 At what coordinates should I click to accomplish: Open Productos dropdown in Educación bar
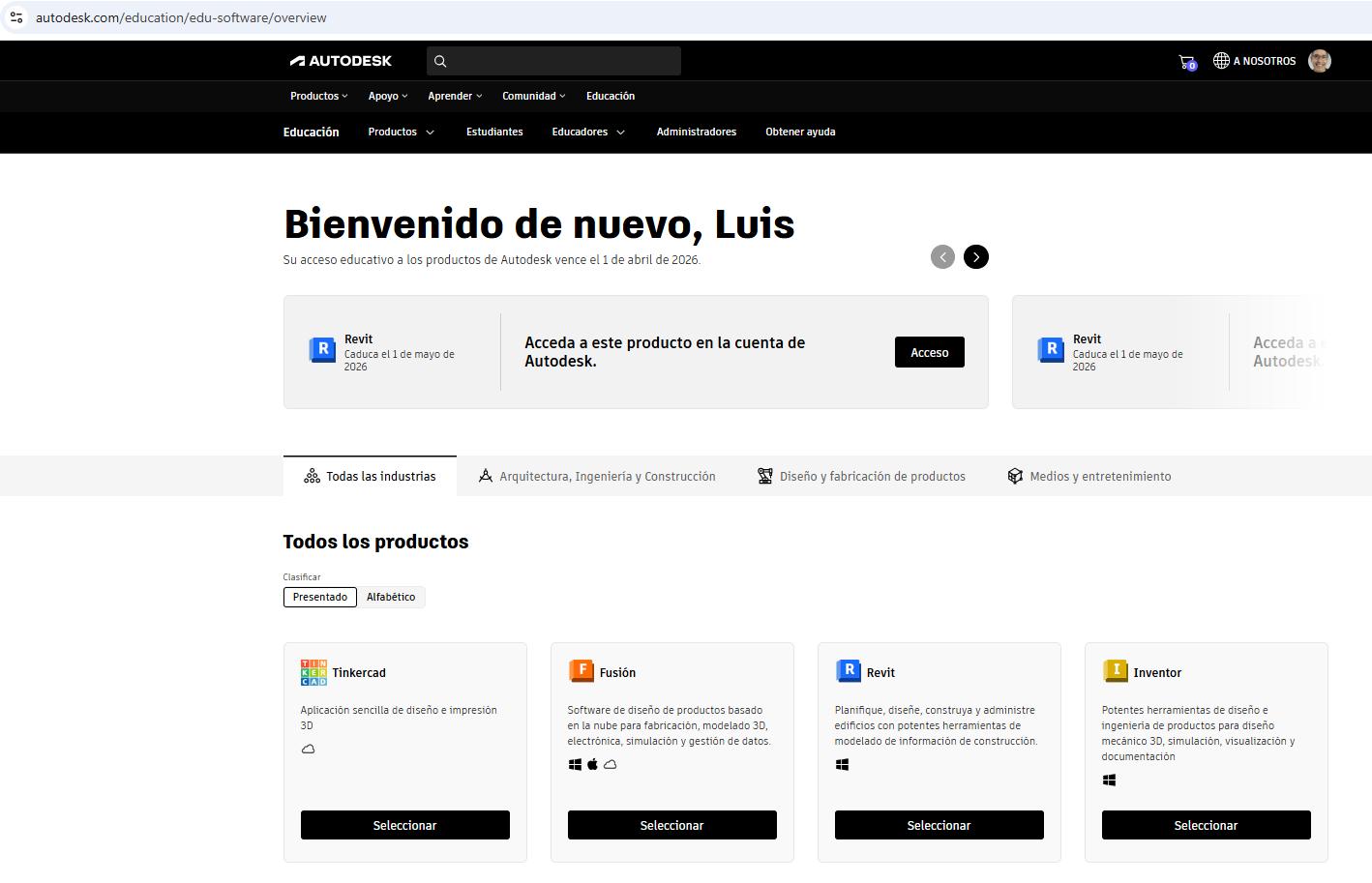(402, 132)
